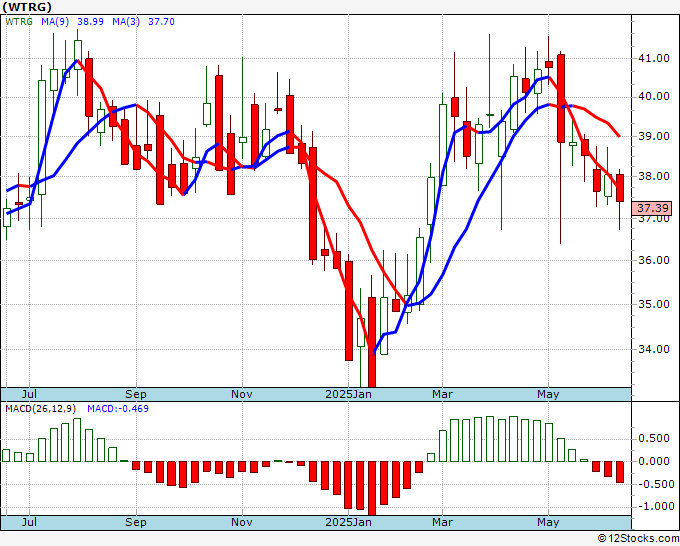Click the 40.00 price axis label
This screenshot has height=546, width=680.
(x=654, y=97)
